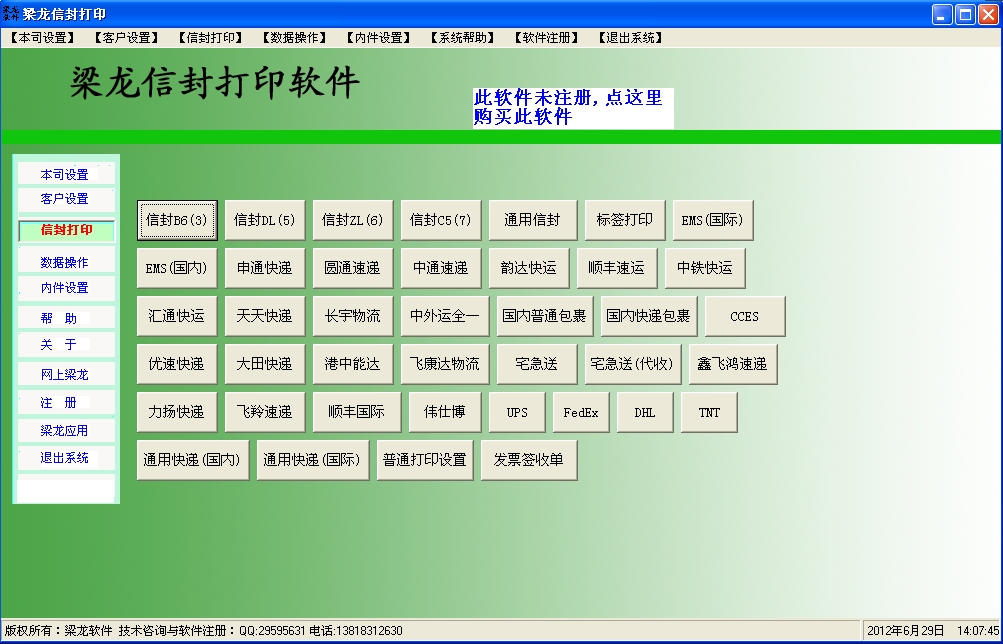Select 客户设置 in the sidebar
This screenshot has width=1003, height=644.
tap(66, 199)
